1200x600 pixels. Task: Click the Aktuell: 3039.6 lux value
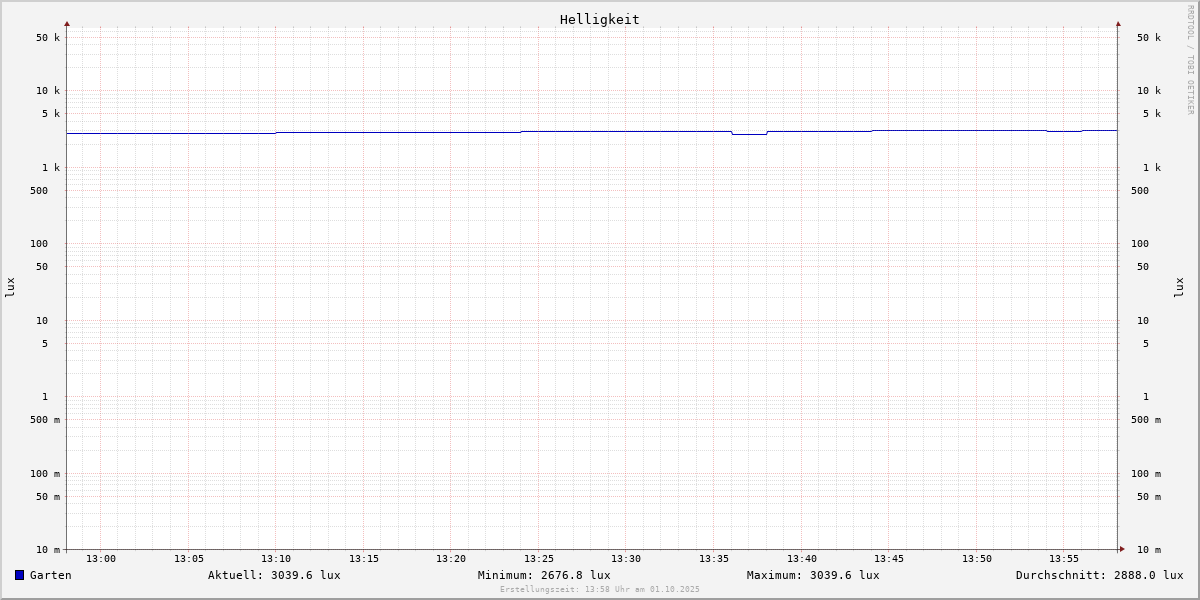click(x=274, y=575)
